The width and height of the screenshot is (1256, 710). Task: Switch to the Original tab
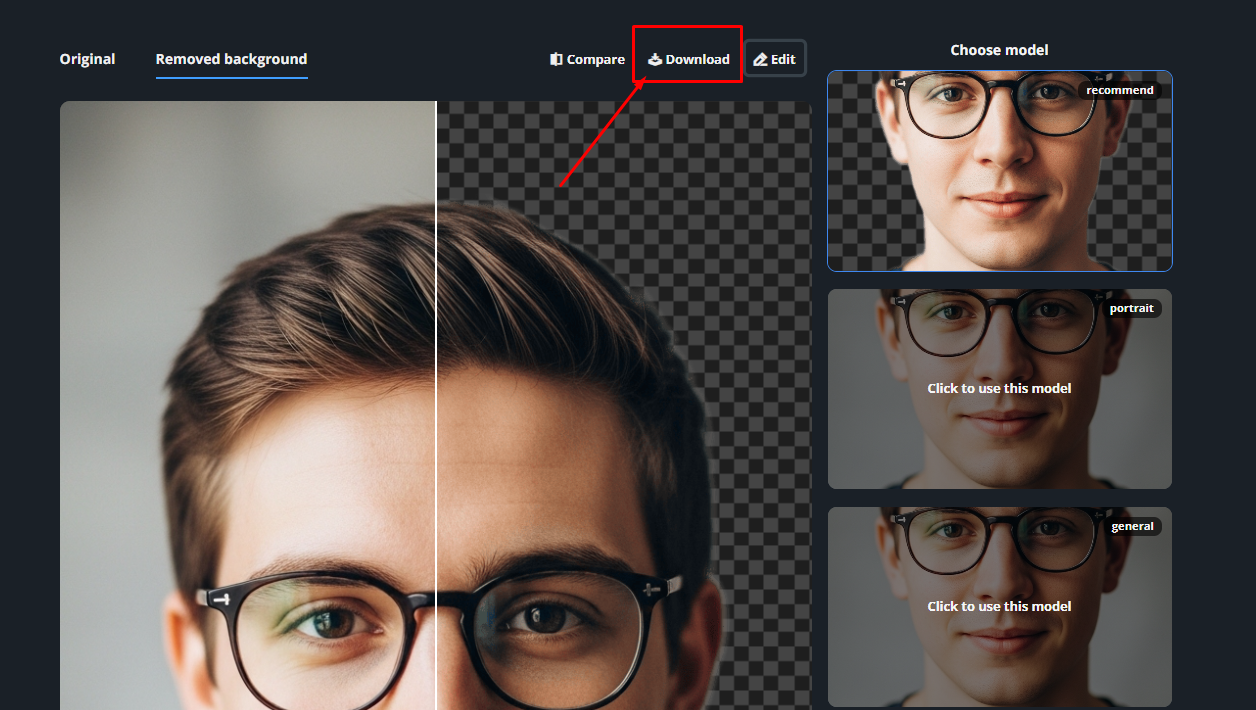pos(87,59)
